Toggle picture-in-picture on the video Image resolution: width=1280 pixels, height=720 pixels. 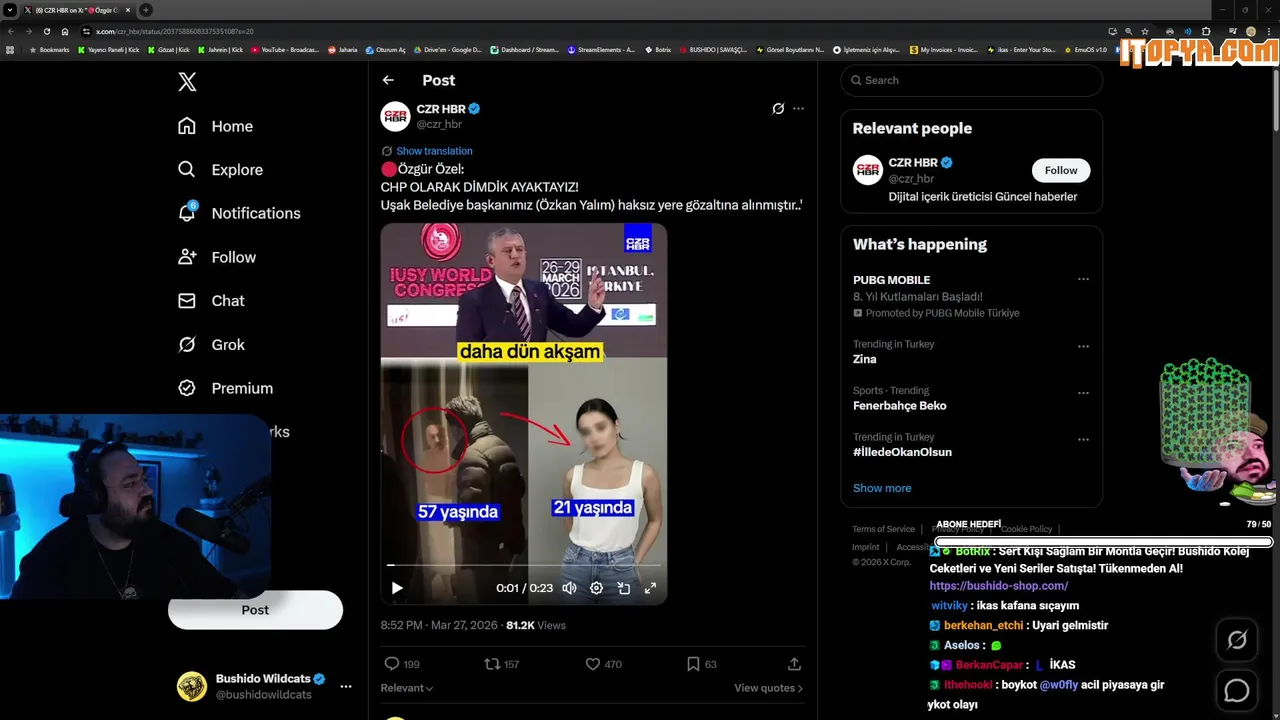click(x=623, y=588)
